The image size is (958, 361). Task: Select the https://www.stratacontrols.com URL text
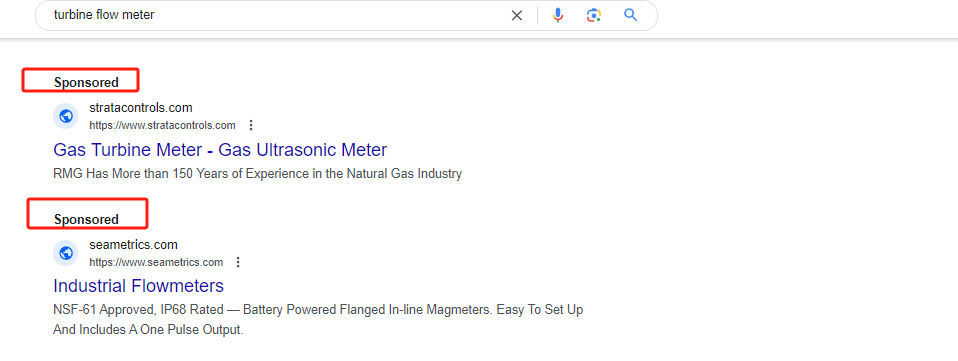coord(163,125)
